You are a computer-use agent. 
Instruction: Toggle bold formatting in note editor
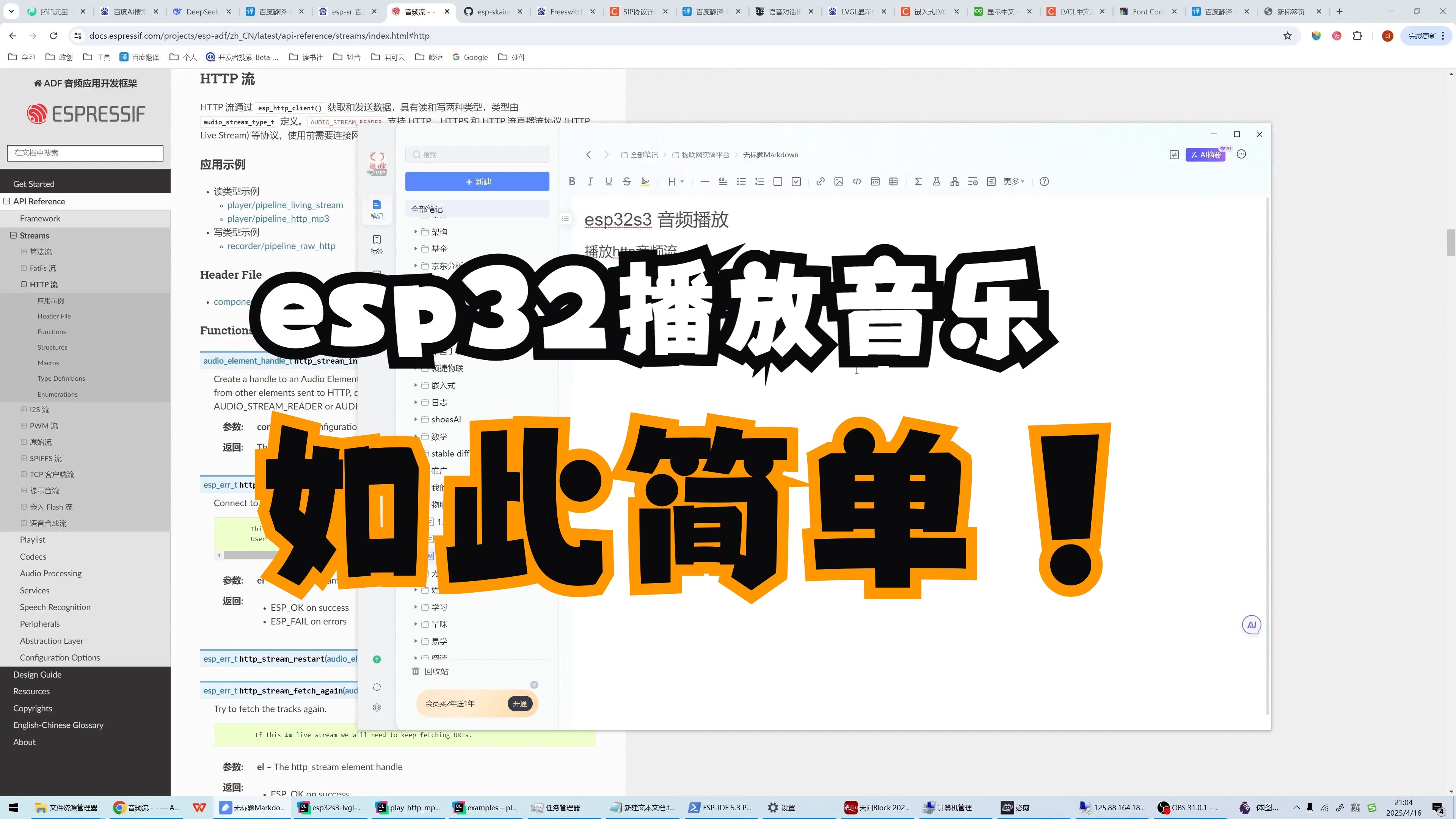572,182
